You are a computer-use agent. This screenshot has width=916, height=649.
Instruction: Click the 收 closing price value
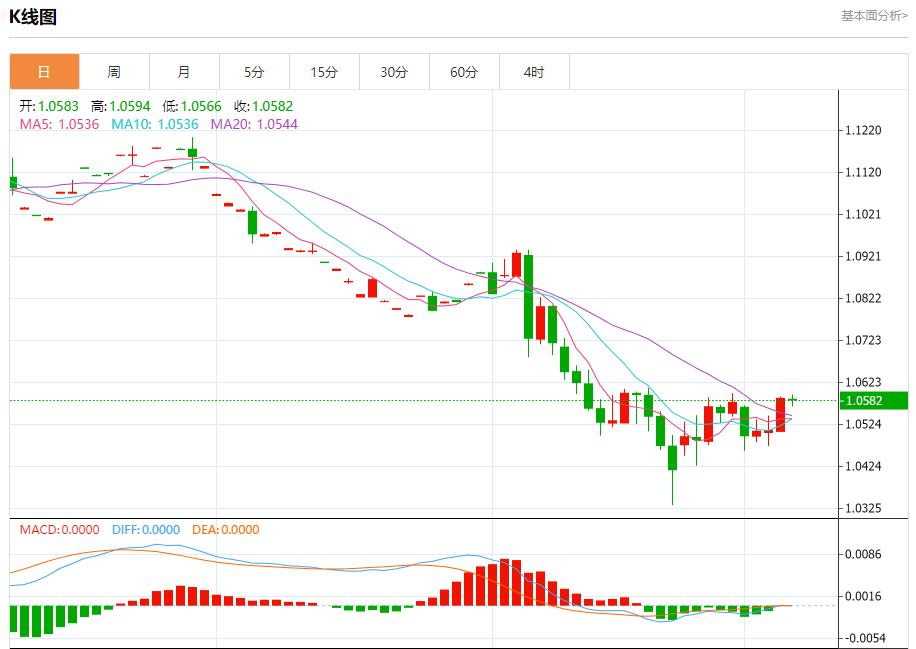click(x=271, y=104)
